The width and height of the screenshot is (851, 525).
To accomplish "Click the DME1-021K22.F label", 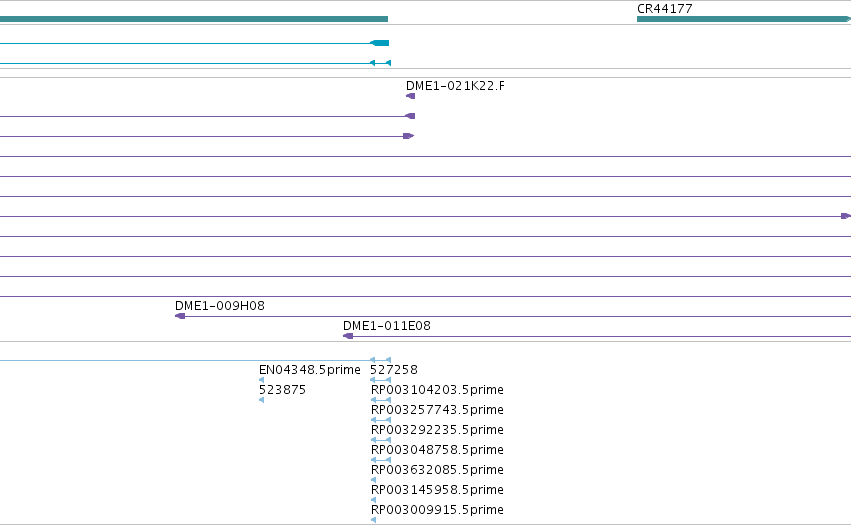I will [455, 86].
